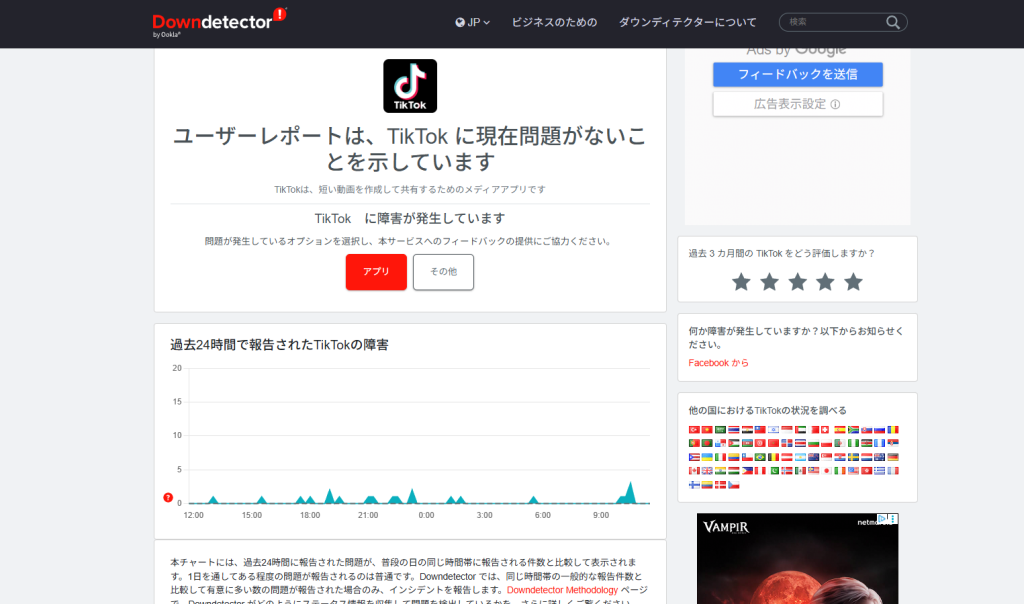Choose the middle star for a three-star rating
Image resolution: width=1024 pixels, height=604 pixels.
797,282
